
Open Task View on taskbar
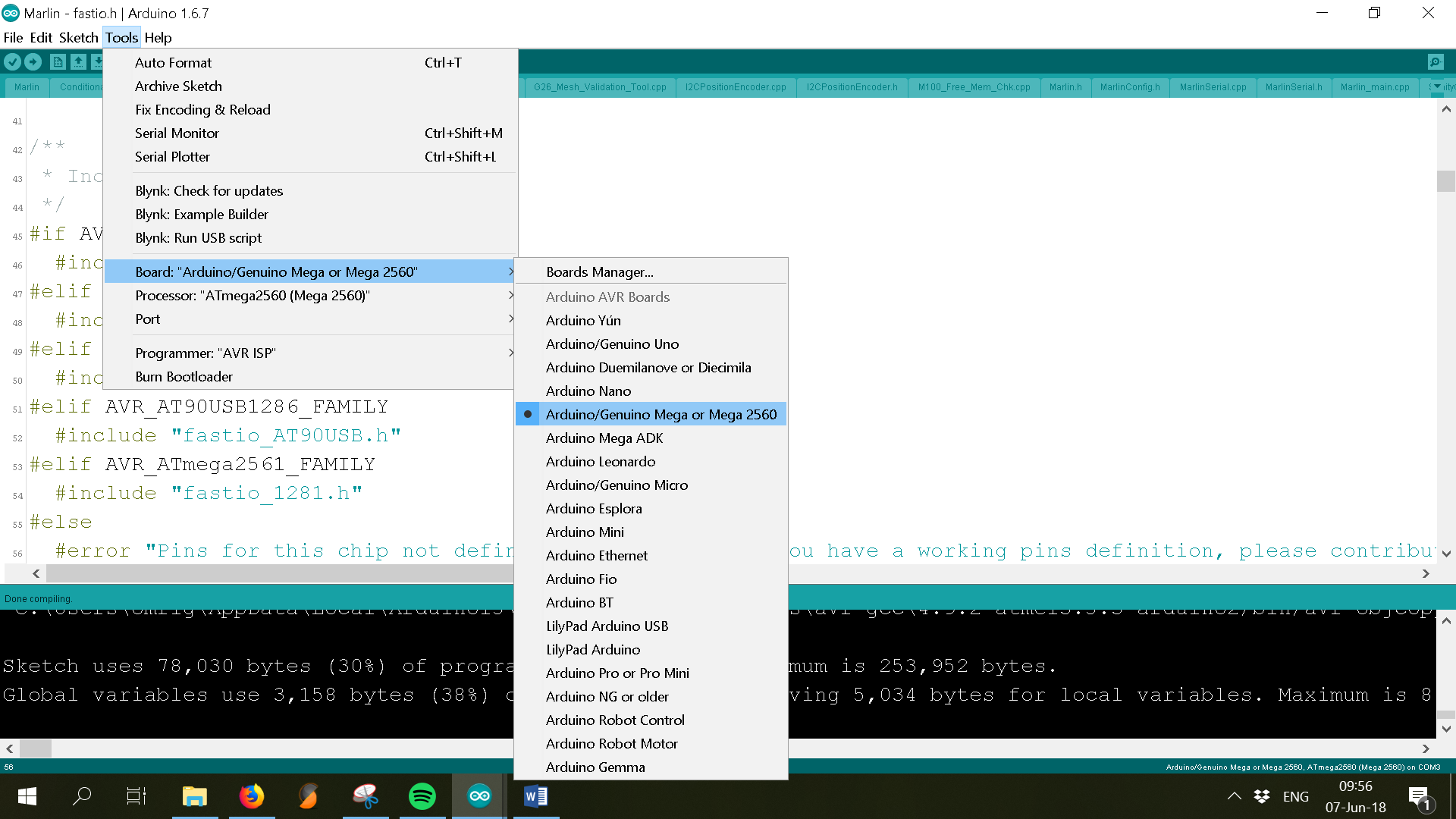coord(136,796)
